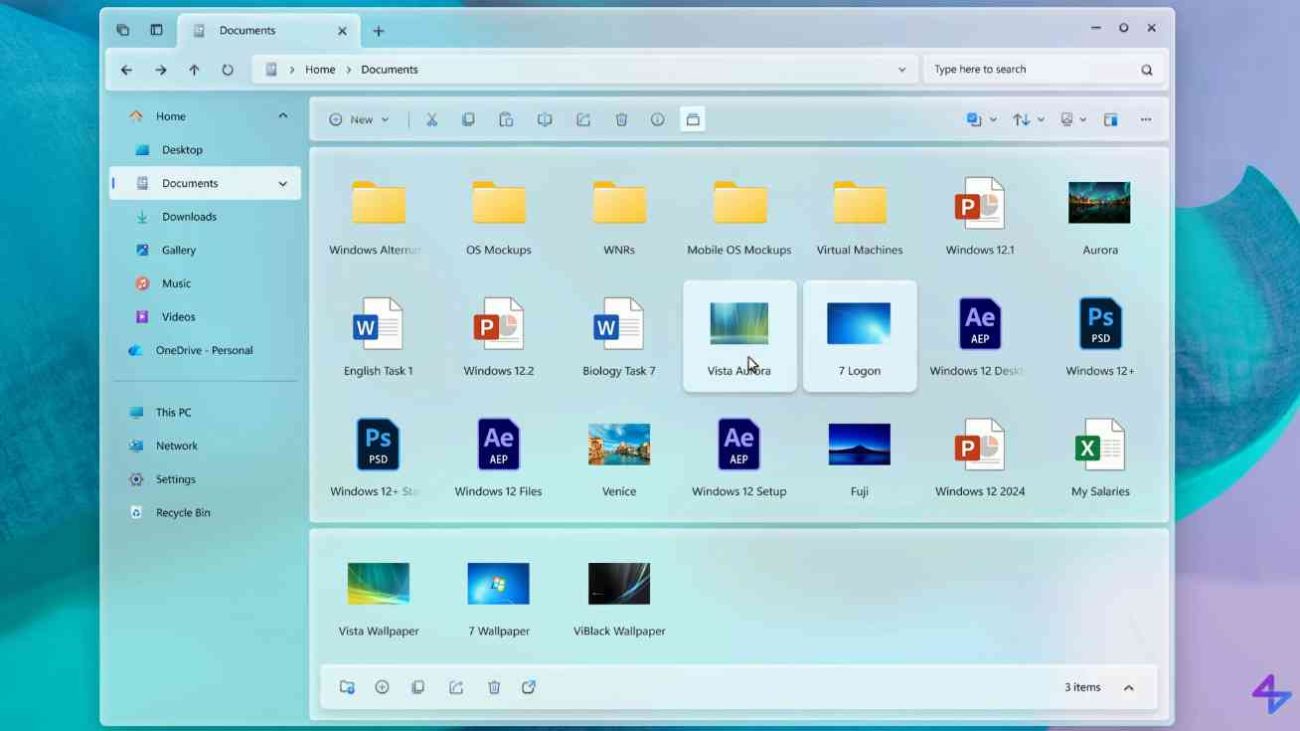Open properties for the selected files

[x=658, y=119]
